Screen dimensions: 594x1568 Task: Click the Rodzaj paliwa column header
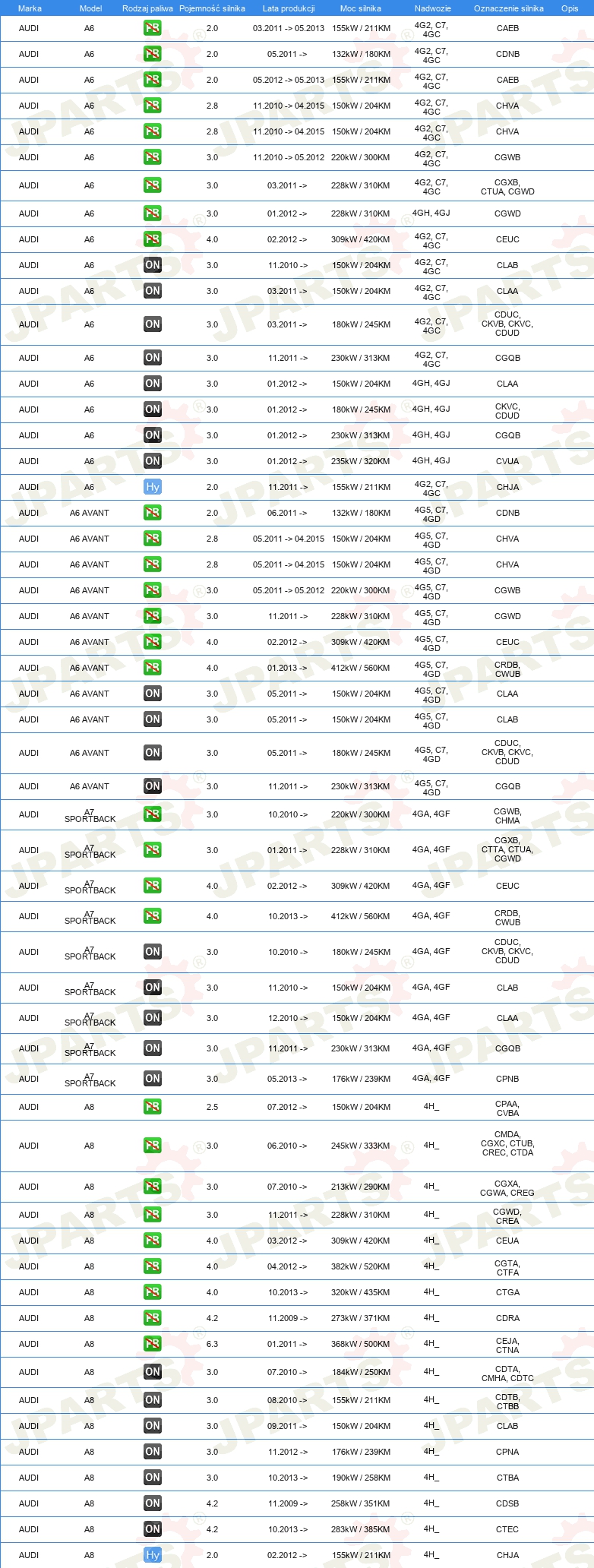coord(147,8)
